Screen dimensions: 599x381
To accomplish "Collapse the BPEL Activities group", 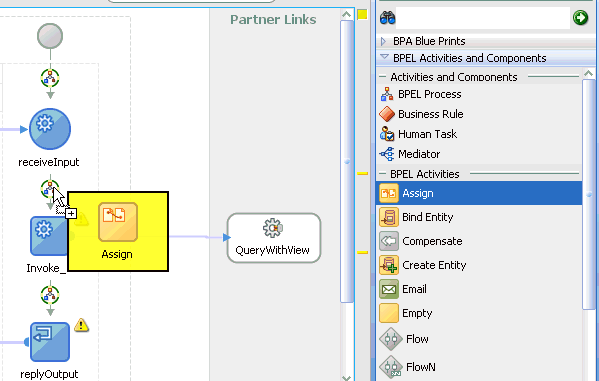I will [x=383, y=174].
